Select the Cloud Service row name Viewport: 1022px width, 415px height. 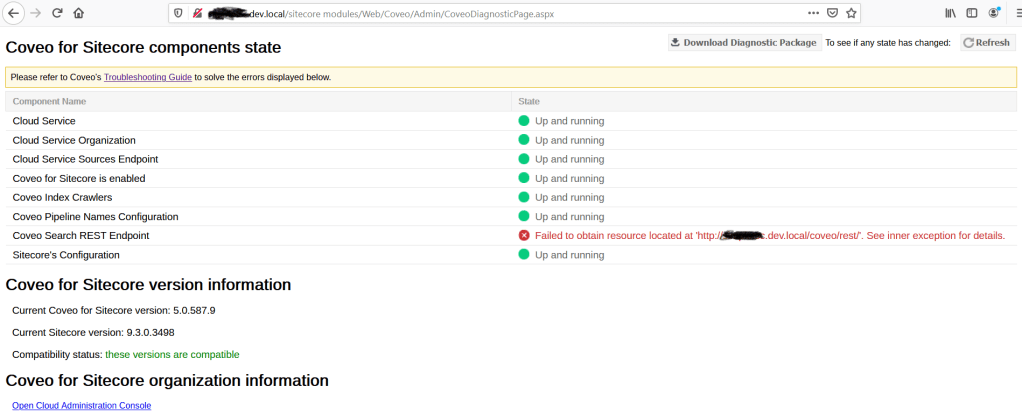(44, 121)
